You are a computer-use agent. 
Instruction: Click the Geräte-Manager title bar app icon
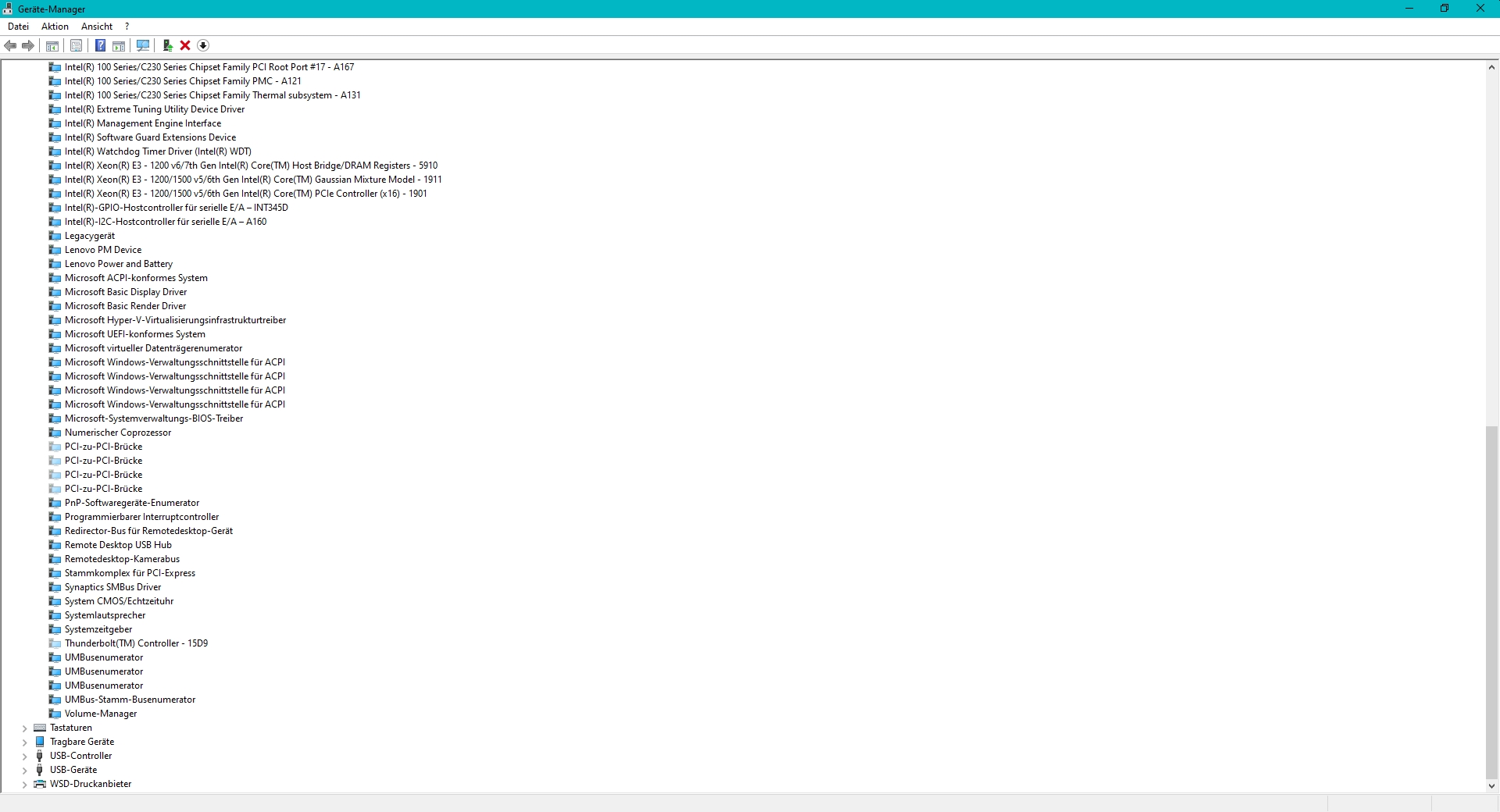tap(8, 9)
